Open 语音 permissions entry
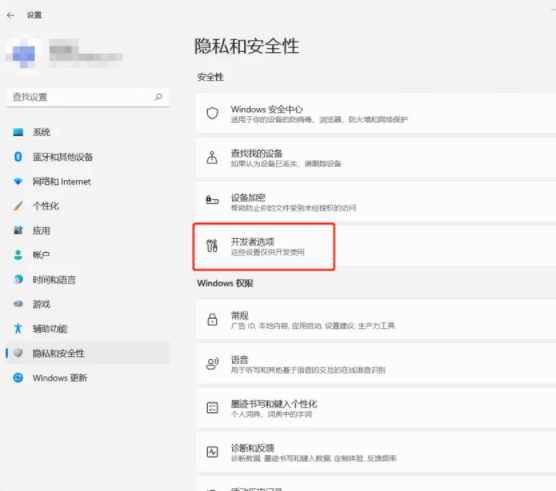 376,363
